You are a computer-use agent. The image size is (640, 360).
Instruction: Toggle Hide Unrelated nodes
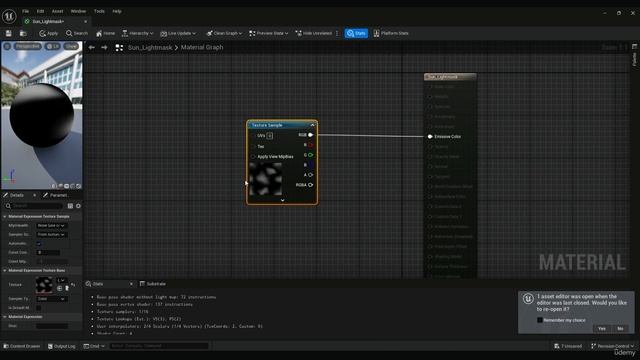click(x=313, y=33)
